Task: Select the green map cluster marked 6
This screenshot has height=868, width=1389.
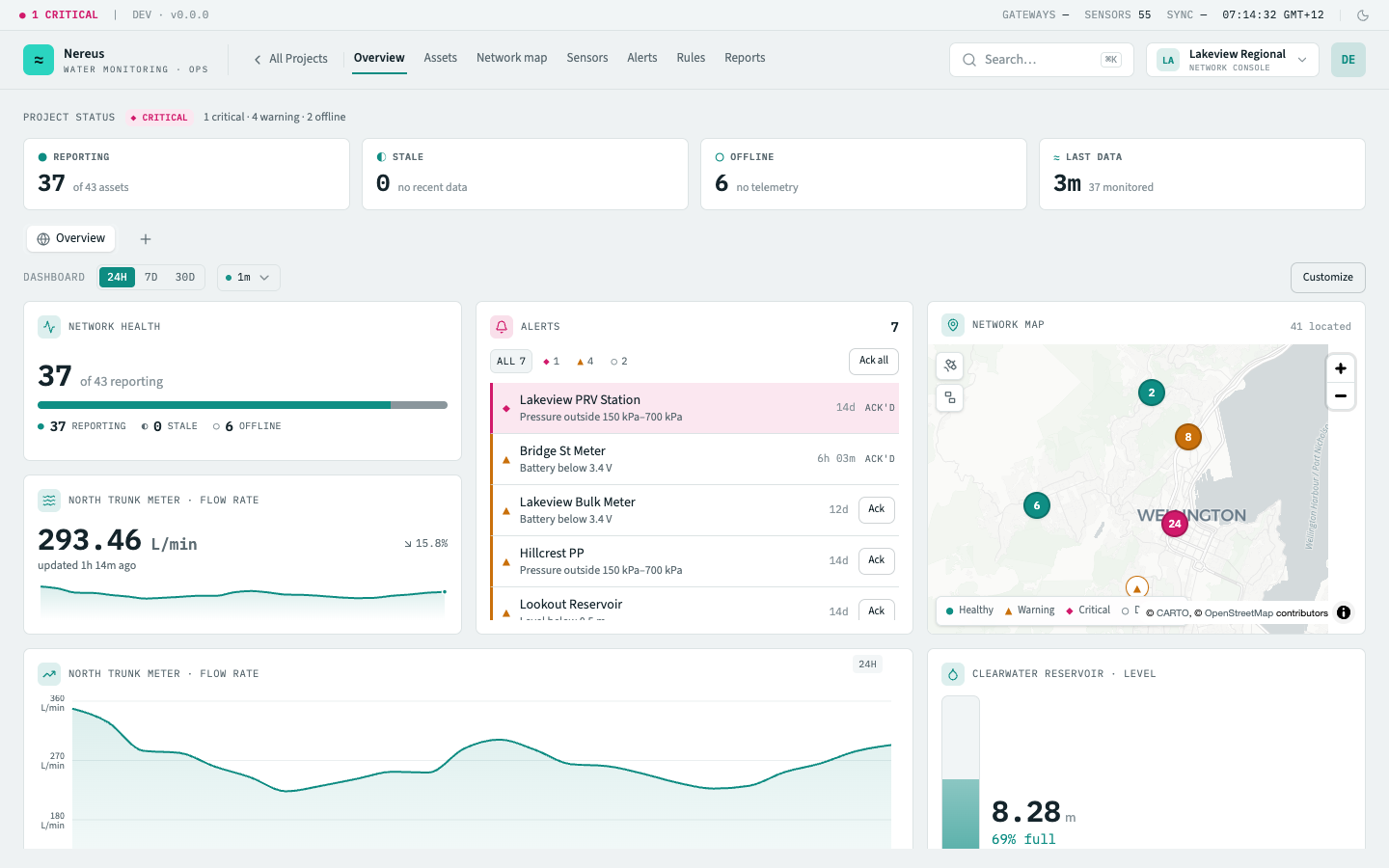Action: [x=1037, y=505]
